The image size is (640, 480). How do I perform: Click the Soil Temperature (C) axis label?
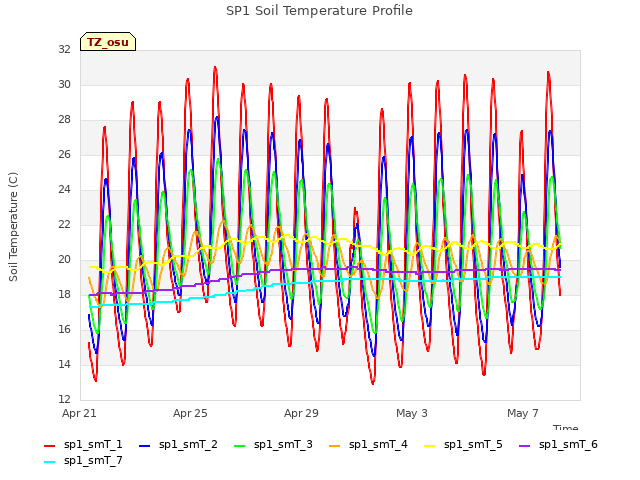point(13,227)
